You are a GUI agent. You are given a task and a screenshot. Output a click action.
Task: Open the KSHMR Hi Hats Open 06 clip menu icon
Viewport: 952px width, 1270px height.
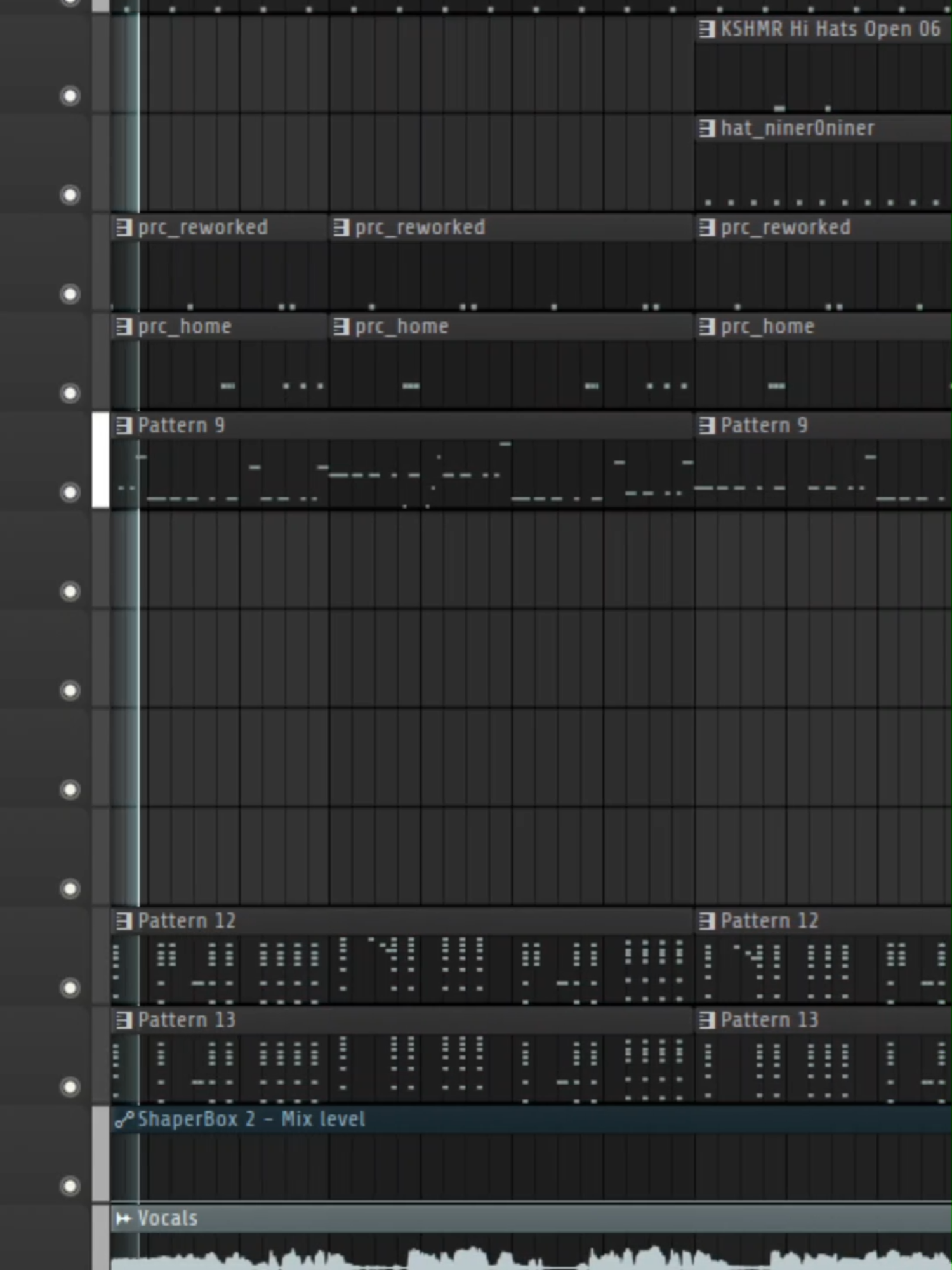(706, 29)
